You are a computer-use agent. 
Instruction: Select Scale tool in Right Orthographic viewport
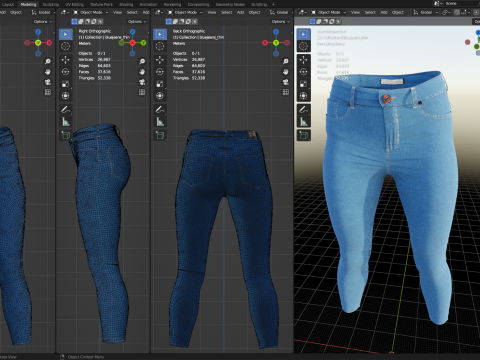[x=66, y=84]
